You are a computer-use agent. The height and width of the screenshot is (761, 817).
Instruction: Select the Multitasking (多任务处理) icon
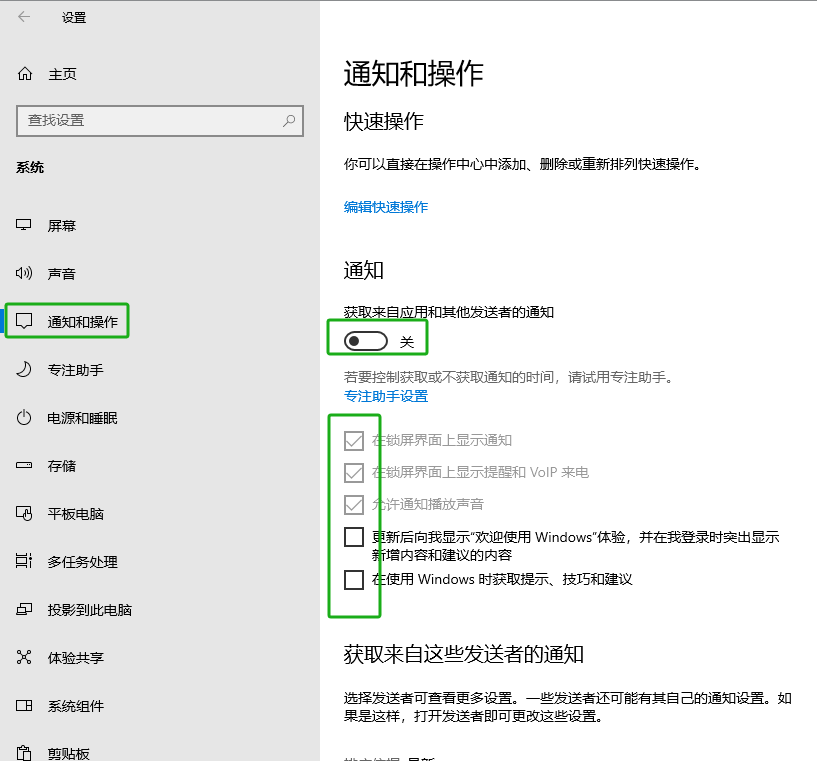pos(25,562)
